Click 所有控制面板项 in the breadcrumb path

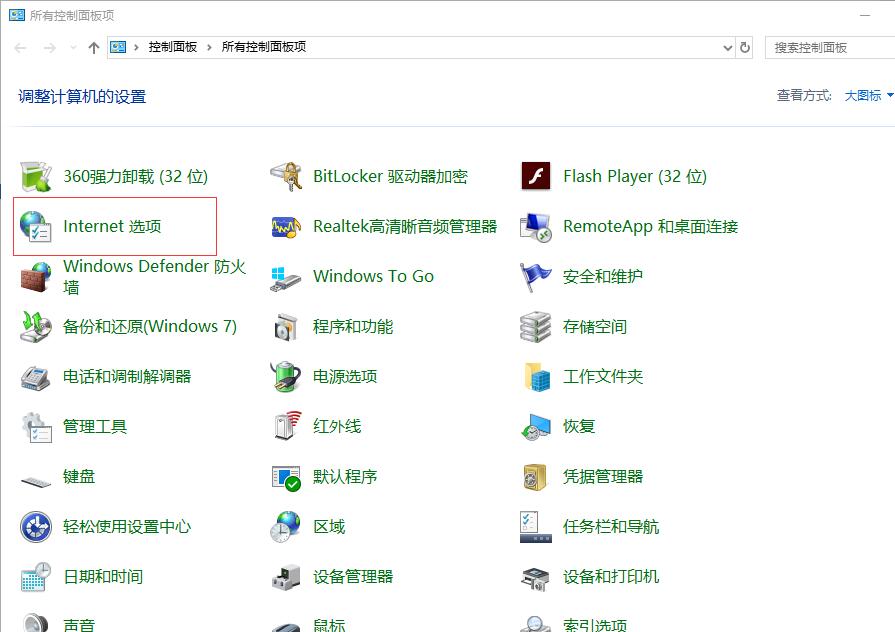click(x=263, y=47)
